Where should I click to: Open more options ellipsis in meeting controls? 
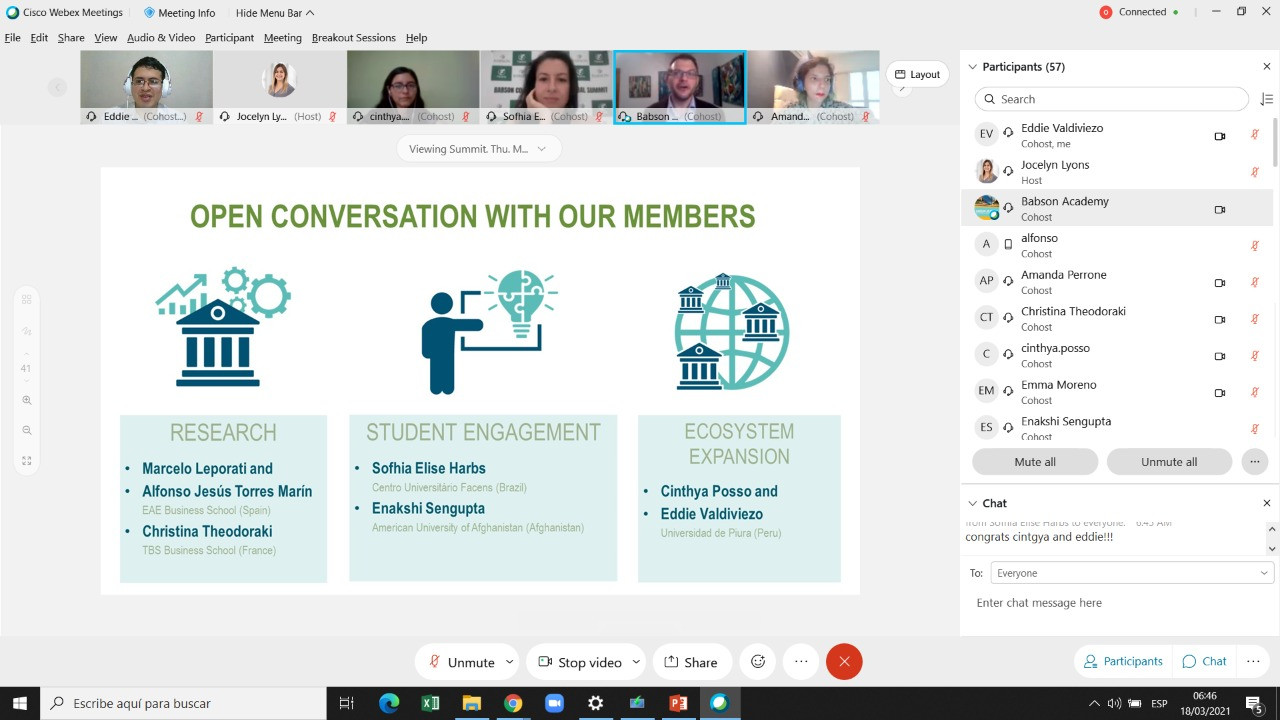tap(801, 662)
